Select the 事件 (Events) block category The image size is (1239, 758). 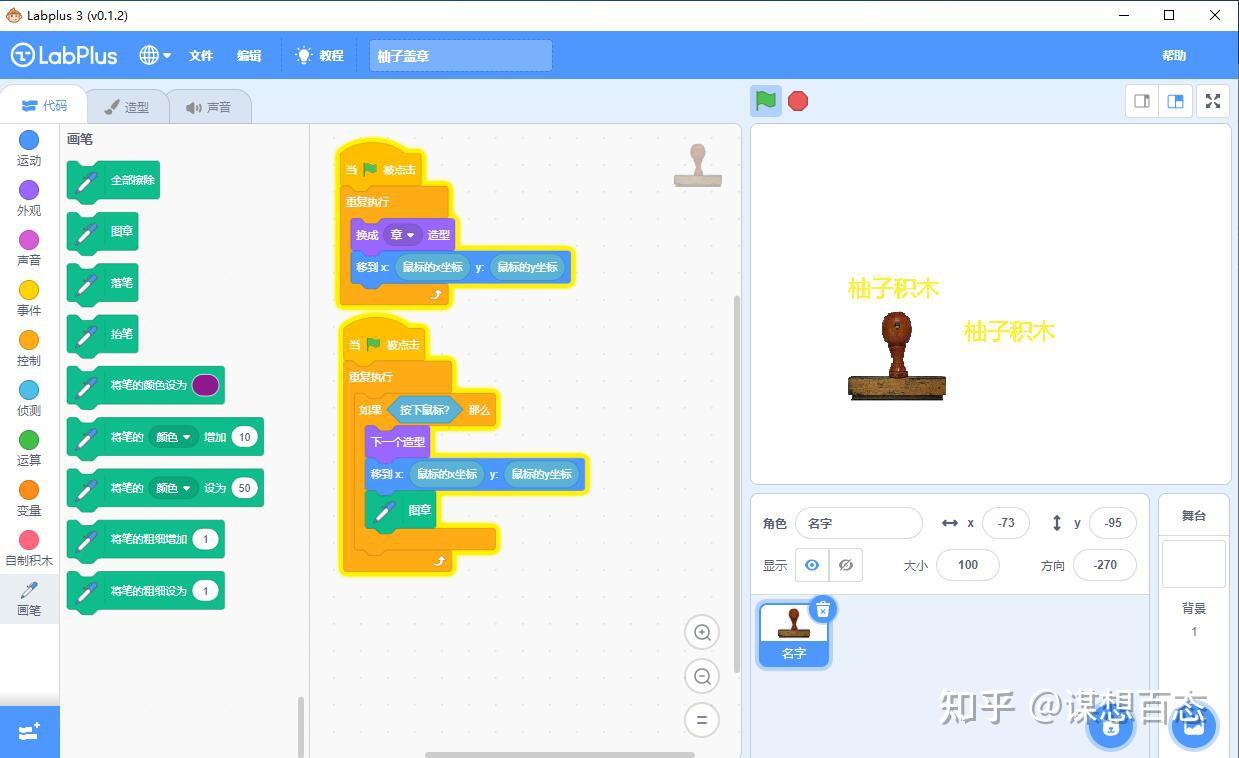(29, 298)
